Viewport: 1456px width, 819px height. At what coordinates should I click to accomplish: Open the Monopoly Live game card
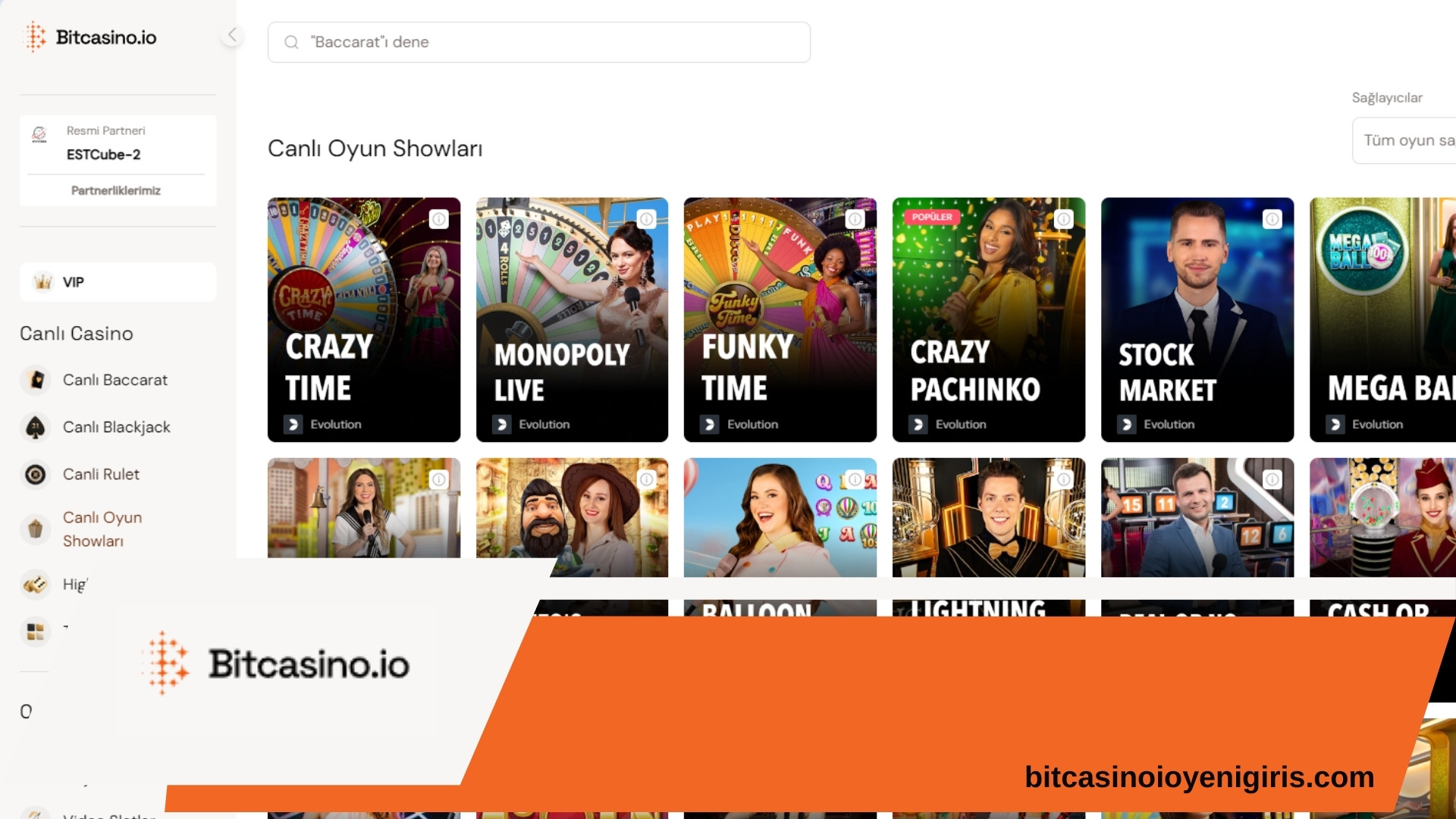tap(572, 319)
